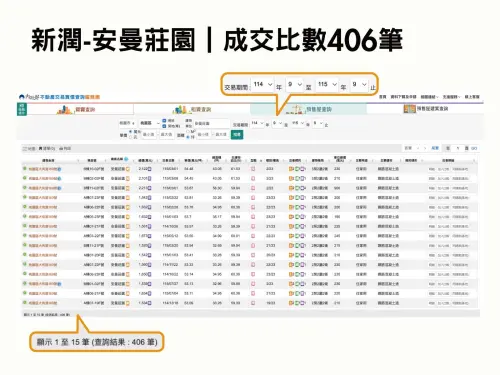Screen dimensions: 500x375
Task: Open the city dropdown showing 桃園市
Action: (x=127, y=123)
